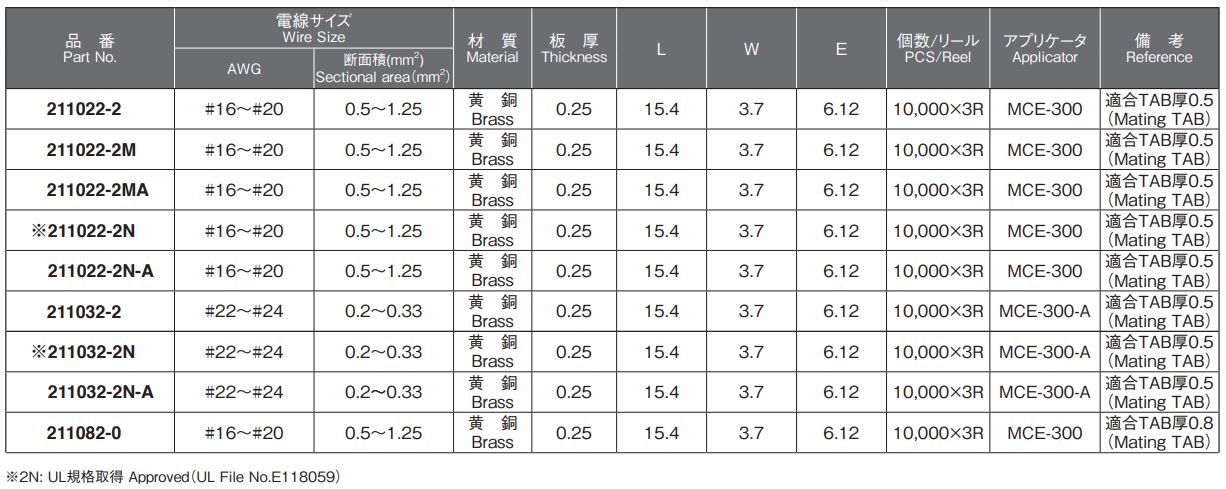
Task: Select part number 211022-2 cell
Action: [89, 110]
